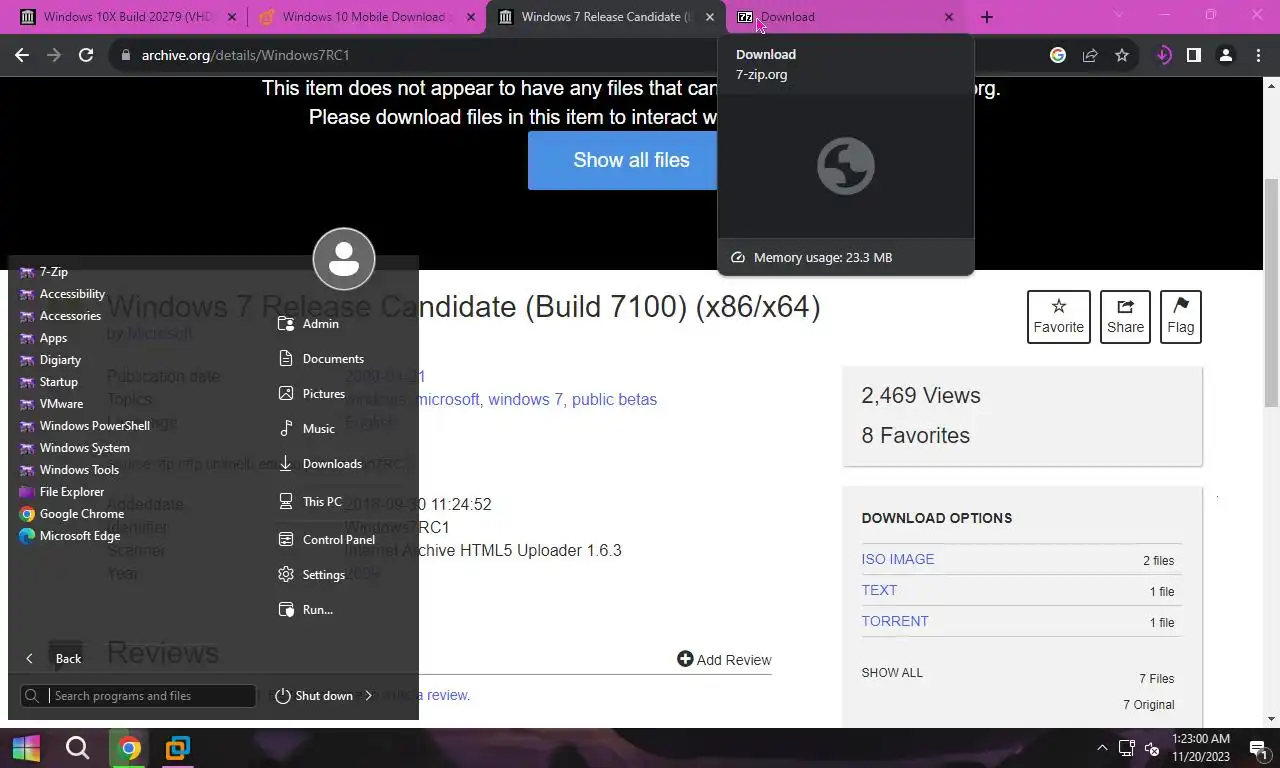
Task: Open the windows 7 topic link
Action: click(x=525, y=400)
